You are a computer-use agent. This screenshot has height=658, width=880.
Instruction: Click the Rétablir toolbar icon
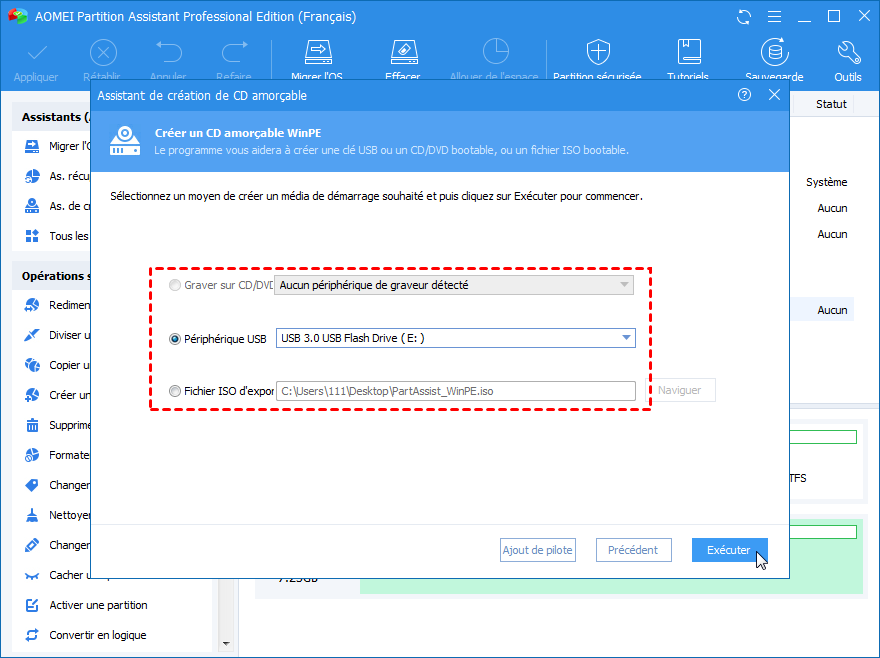[x=103, y=53]
